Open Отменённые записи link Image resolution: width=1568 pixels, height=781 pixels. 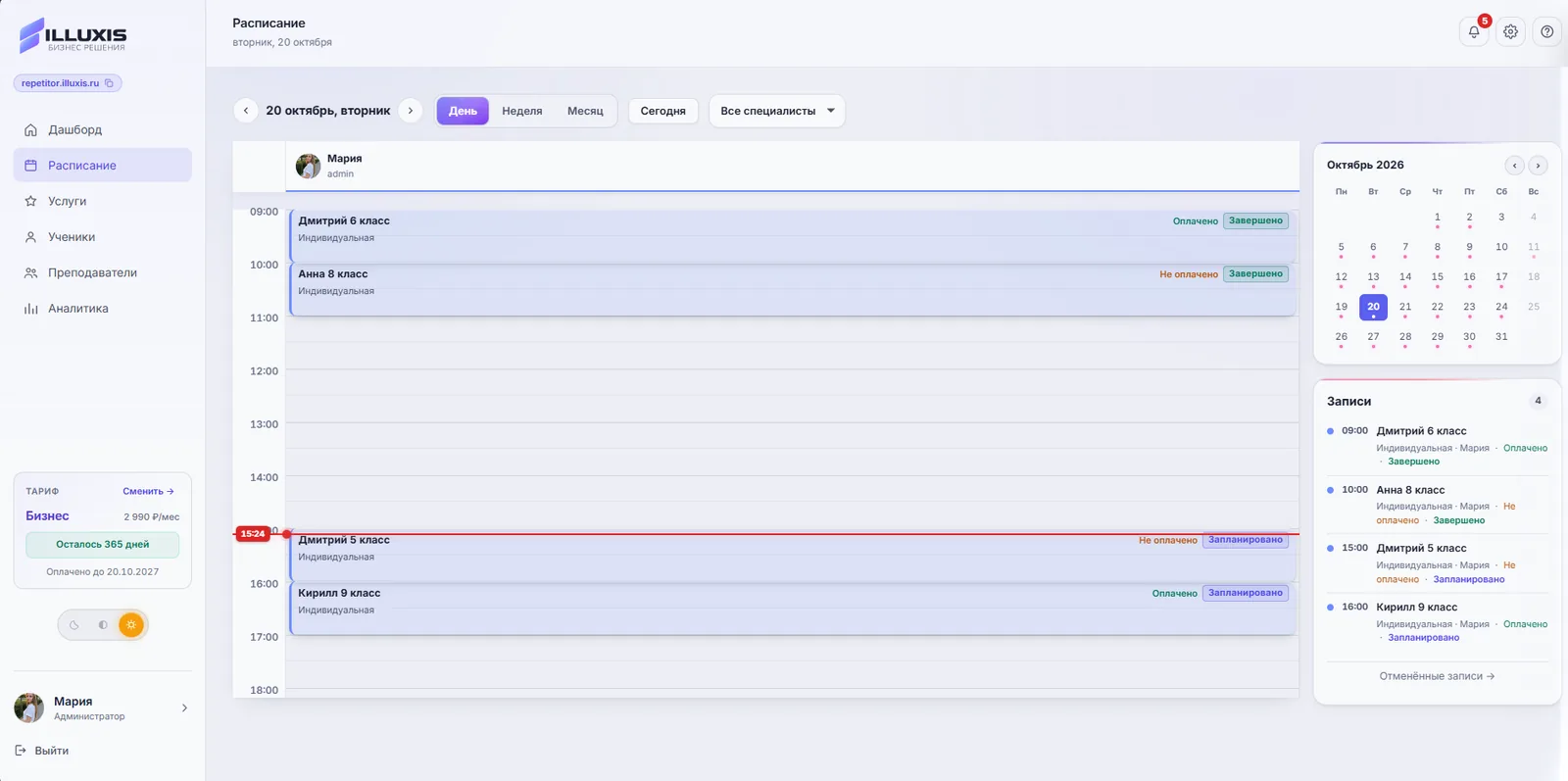(x=1437, y=676)
